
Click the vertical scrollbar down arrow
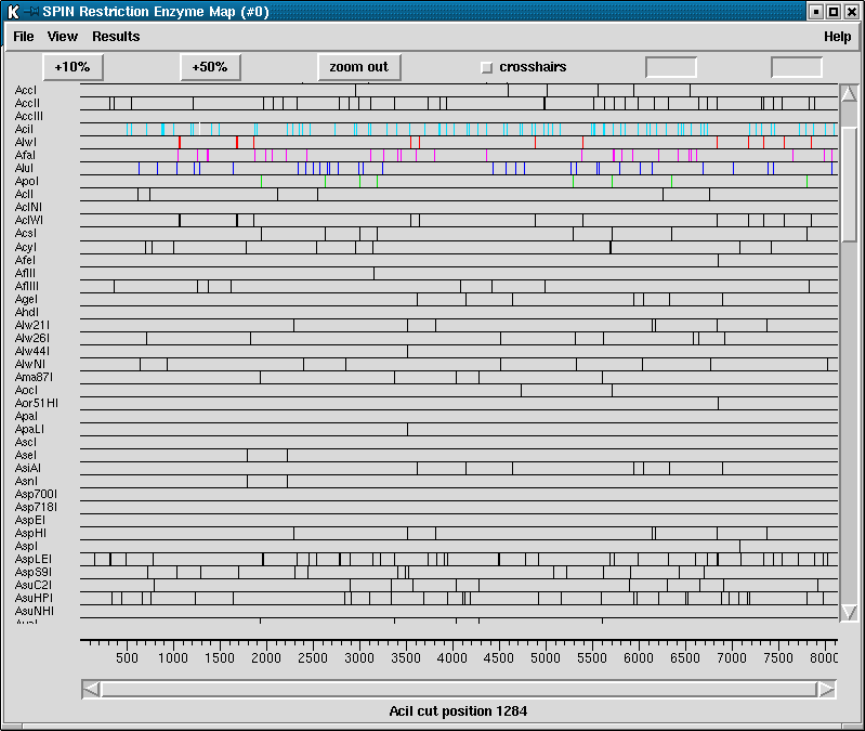tap(849, 611)
